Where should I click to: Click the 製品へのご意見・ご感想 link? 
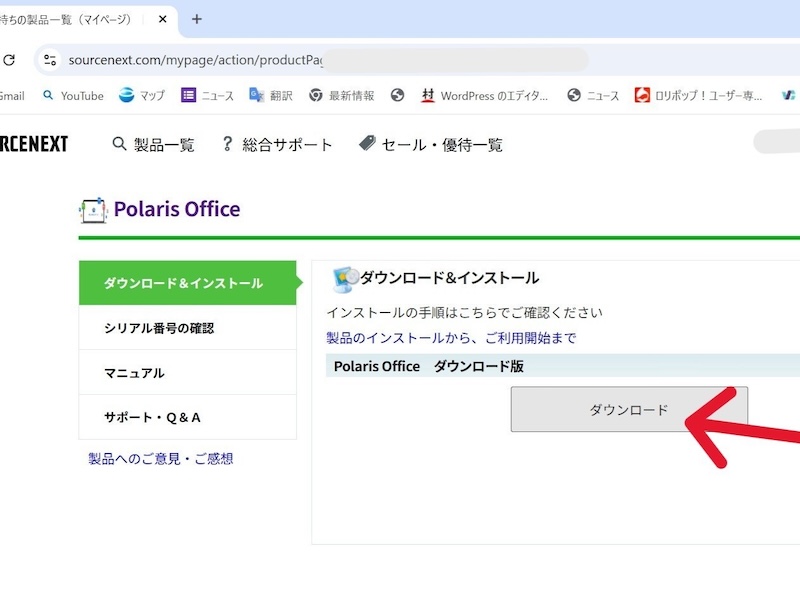click(x=160, y=459)
